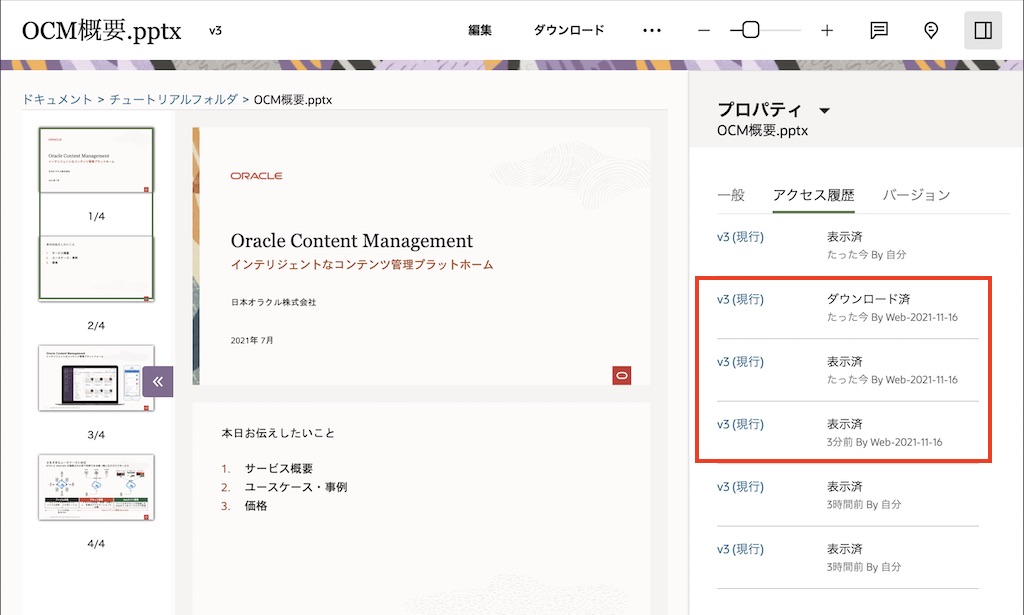Viewport: 1024px width, 615px height.
Task: Open the more options ellipsis menu
Action: (652, 30)
